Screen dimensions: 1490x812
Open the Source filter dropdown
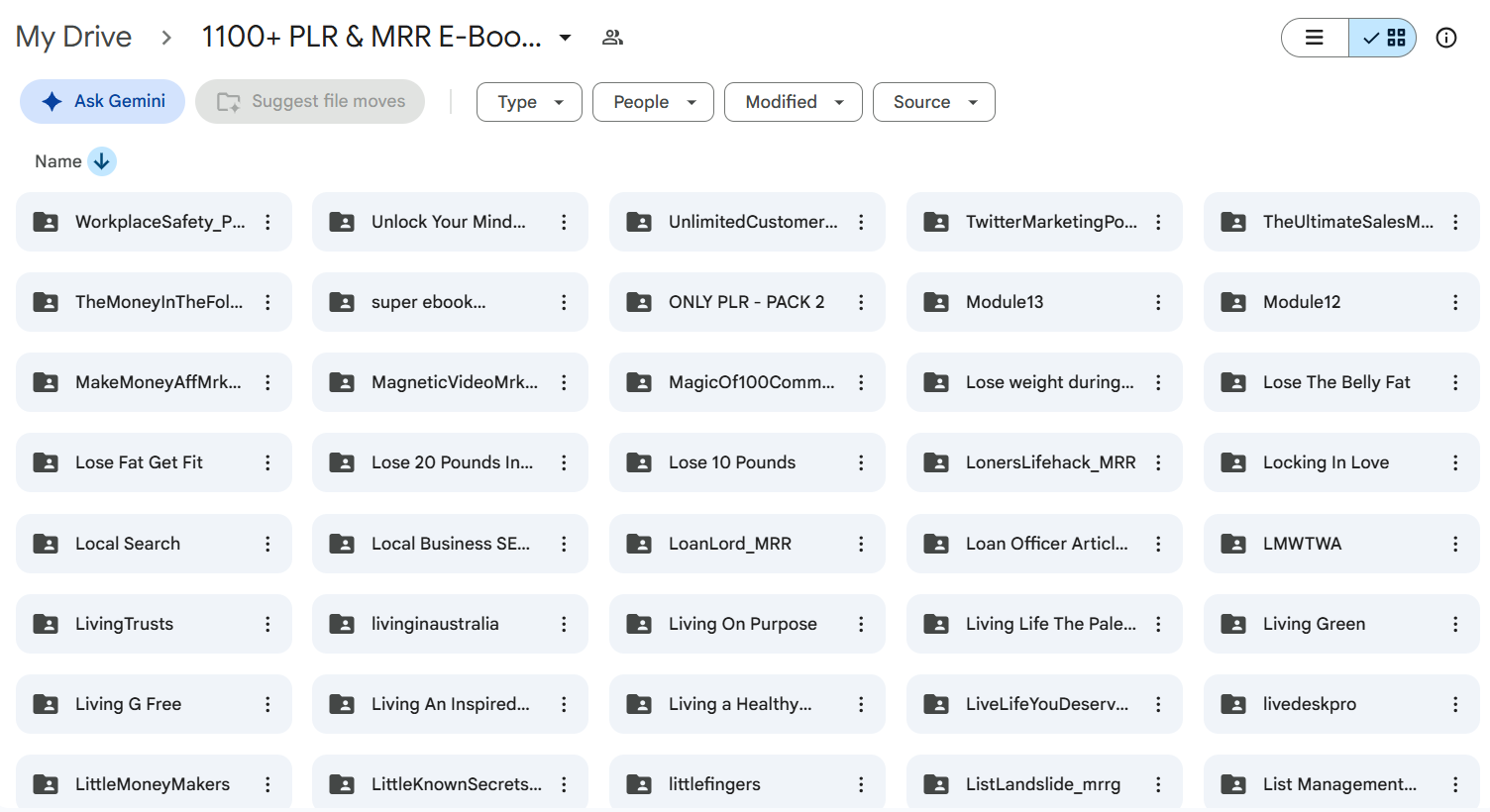pos(934,102)
